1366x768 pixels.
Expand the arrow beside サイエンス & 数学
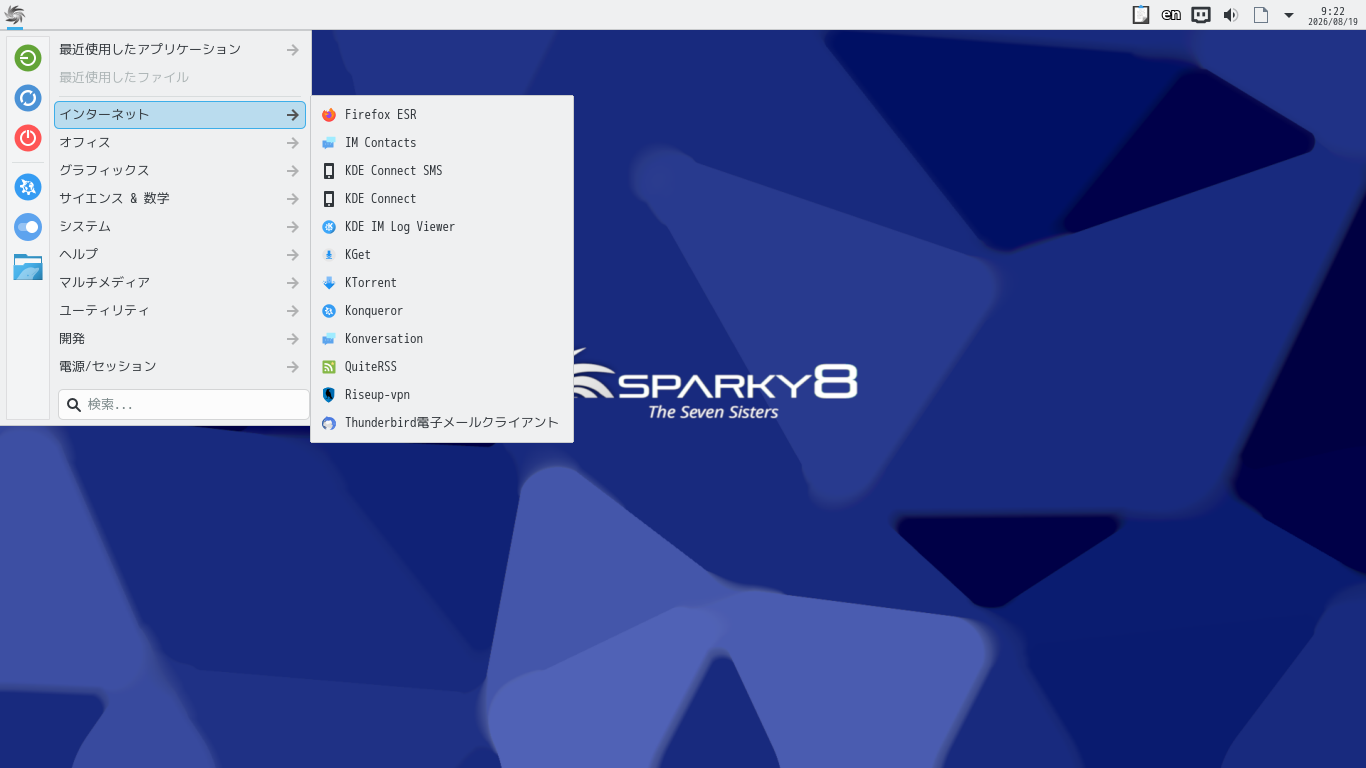point(292,199)
